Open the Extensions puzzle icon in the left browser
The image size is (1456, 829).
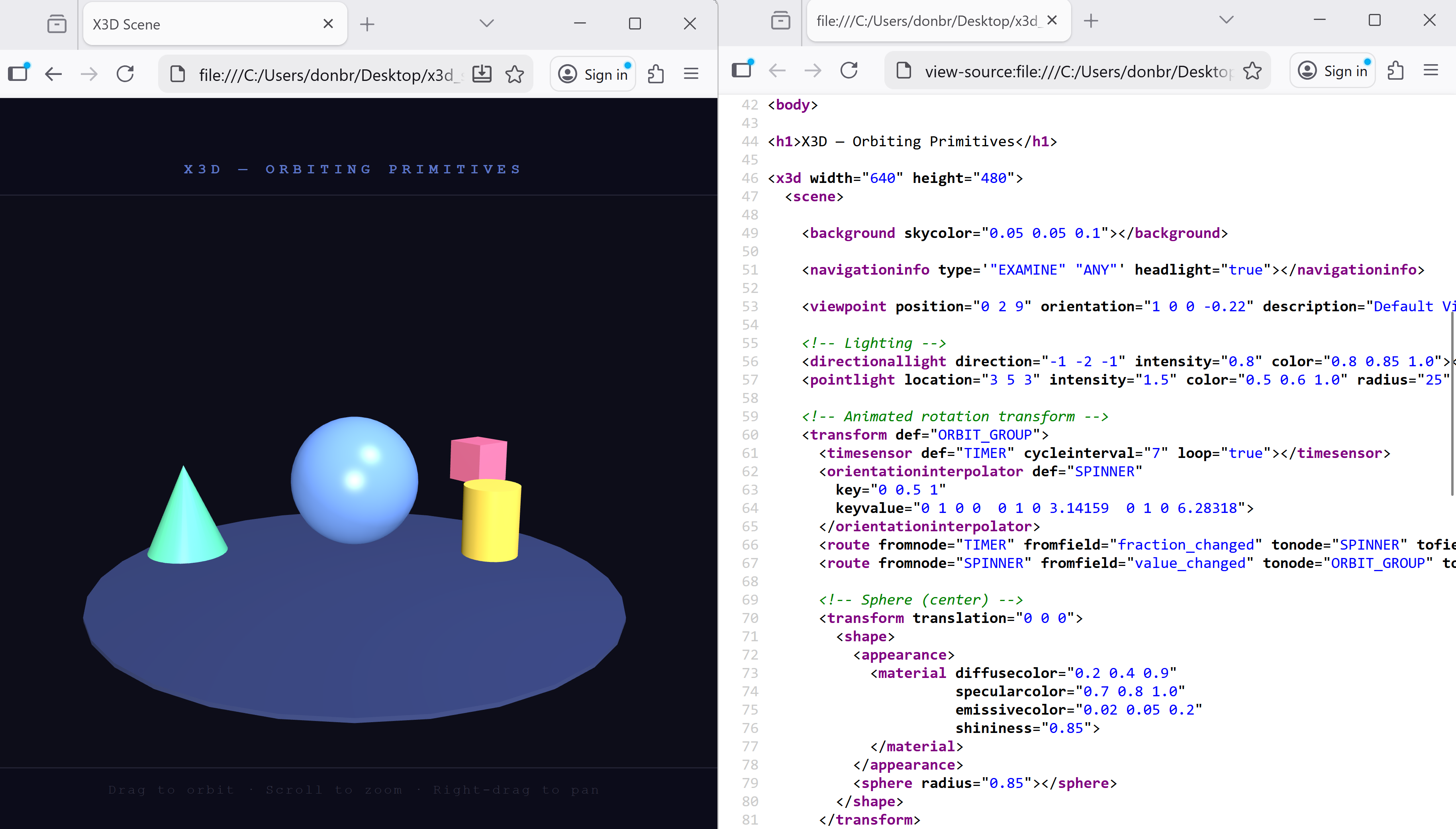click(x=656, y=74)
